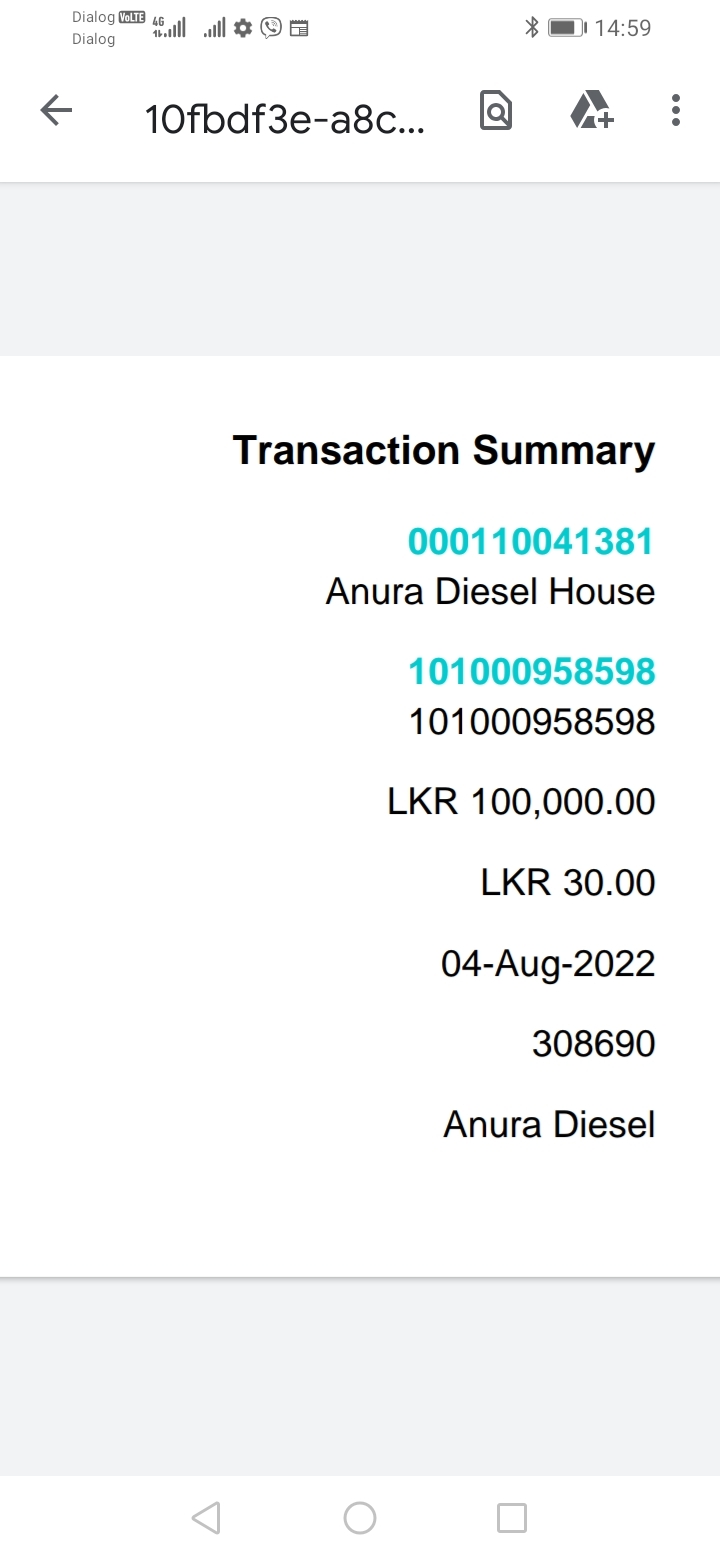This screenshot has height=1560, width=720.
Task: Tap the Bluetooth status icon
Action: click(x=532, y=28)
